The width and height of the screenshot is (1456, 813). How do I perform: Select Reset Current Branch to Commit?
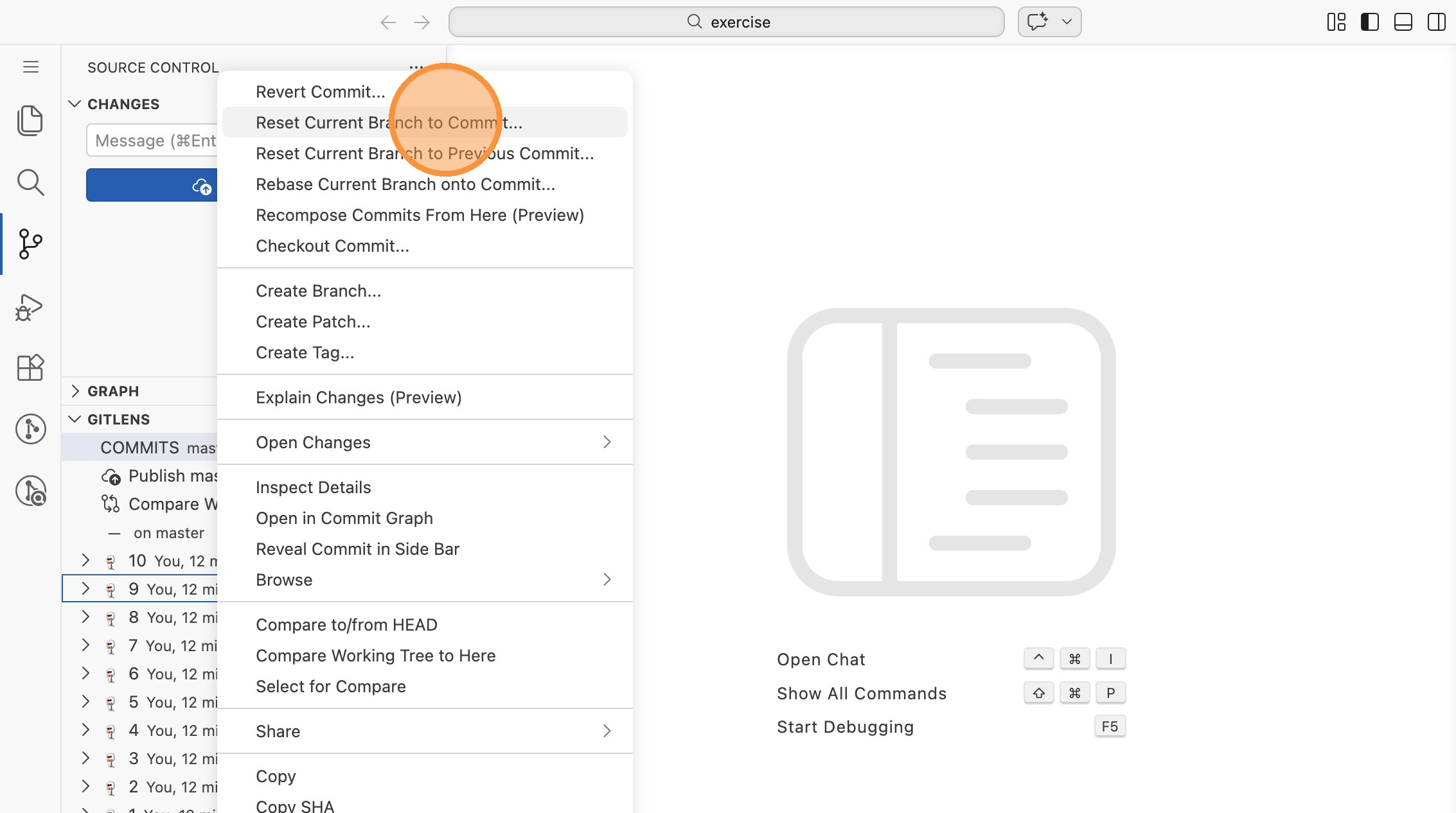point(389,123)
